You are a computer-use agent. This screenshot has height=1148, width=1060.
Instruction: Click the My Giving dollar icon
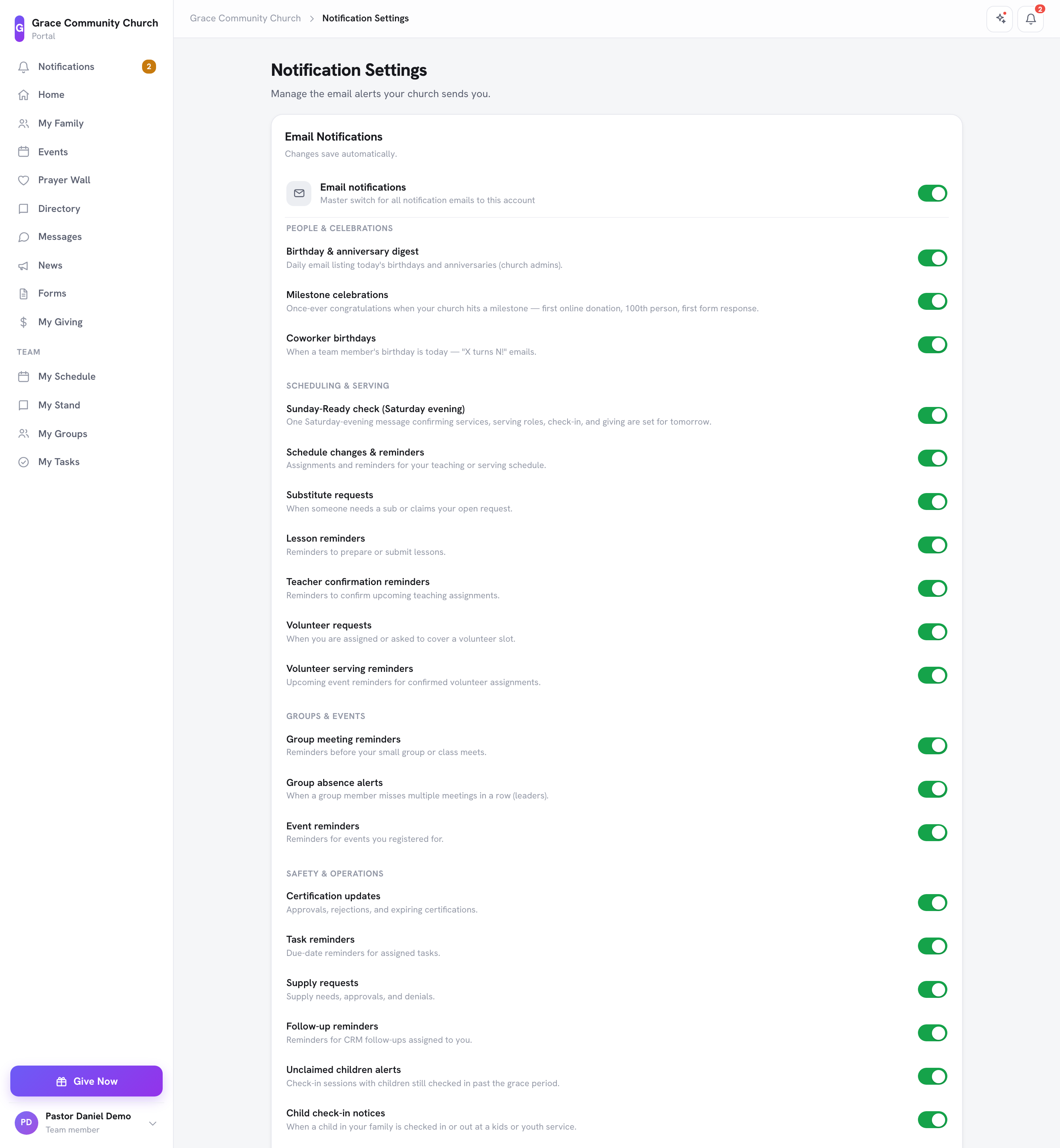click(x=24, y=322)
